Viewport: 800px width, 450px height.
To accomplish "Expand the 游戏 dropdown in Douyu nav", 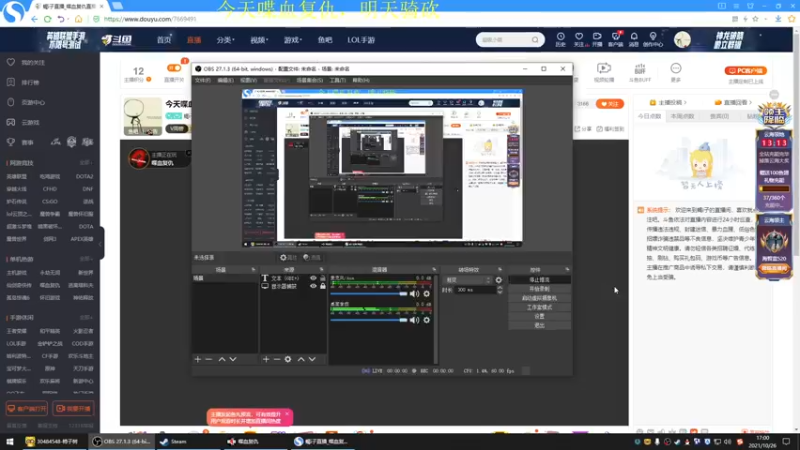I will 292,40.
